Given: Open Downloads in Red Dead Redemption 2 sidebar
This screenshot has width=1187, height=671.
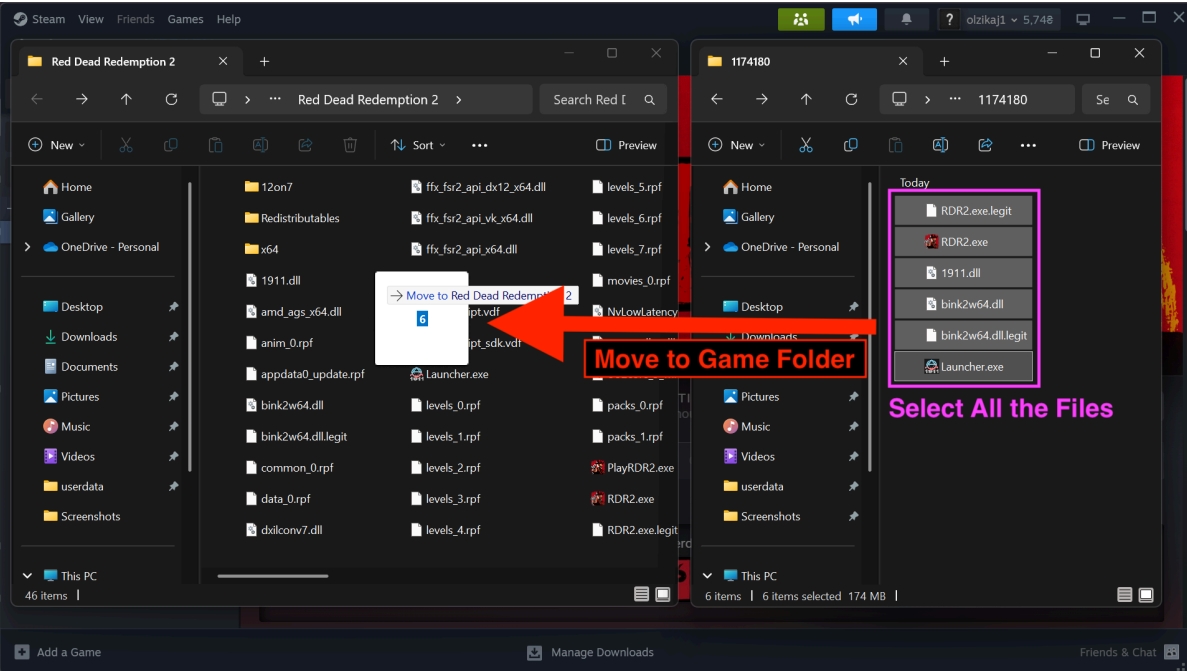Looking at the screenshot, I should pos(80,336).
